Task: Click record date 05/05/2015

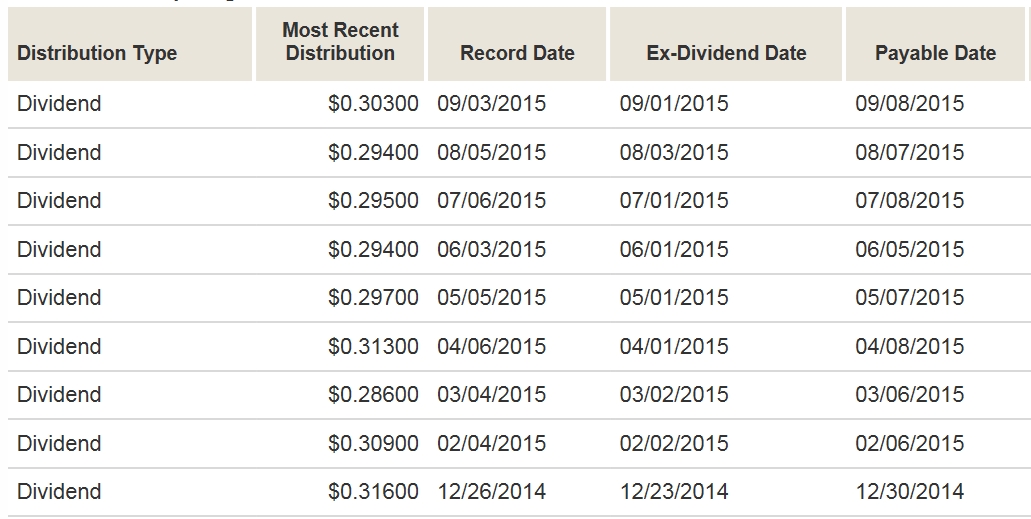Action: [491, 298]
